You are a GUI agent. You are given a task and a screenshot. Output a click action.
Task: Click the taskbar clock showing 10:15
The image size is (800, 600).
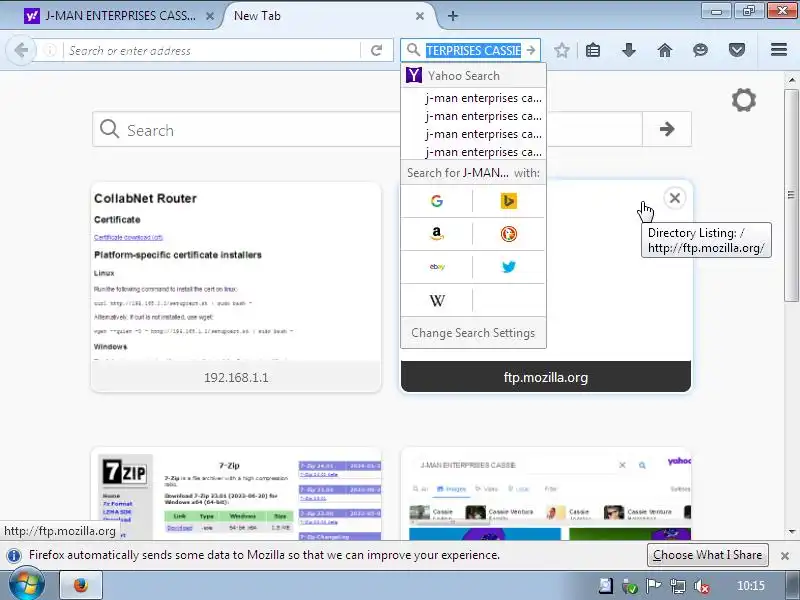(751, 586)
